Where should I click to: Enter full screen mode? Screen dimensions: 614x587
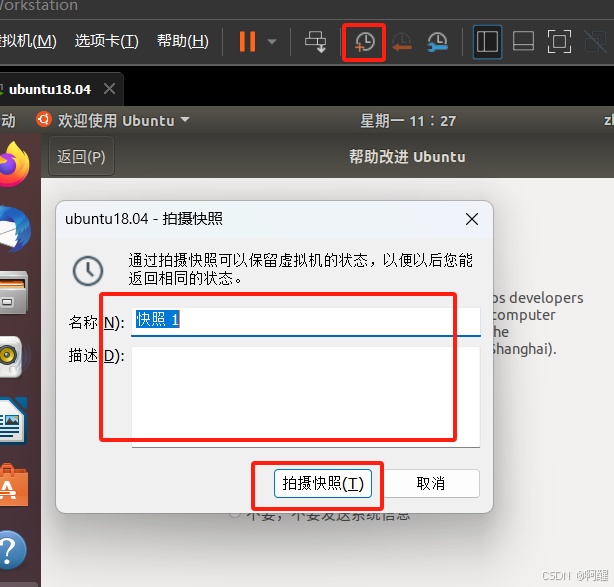(x=559, y=42)
